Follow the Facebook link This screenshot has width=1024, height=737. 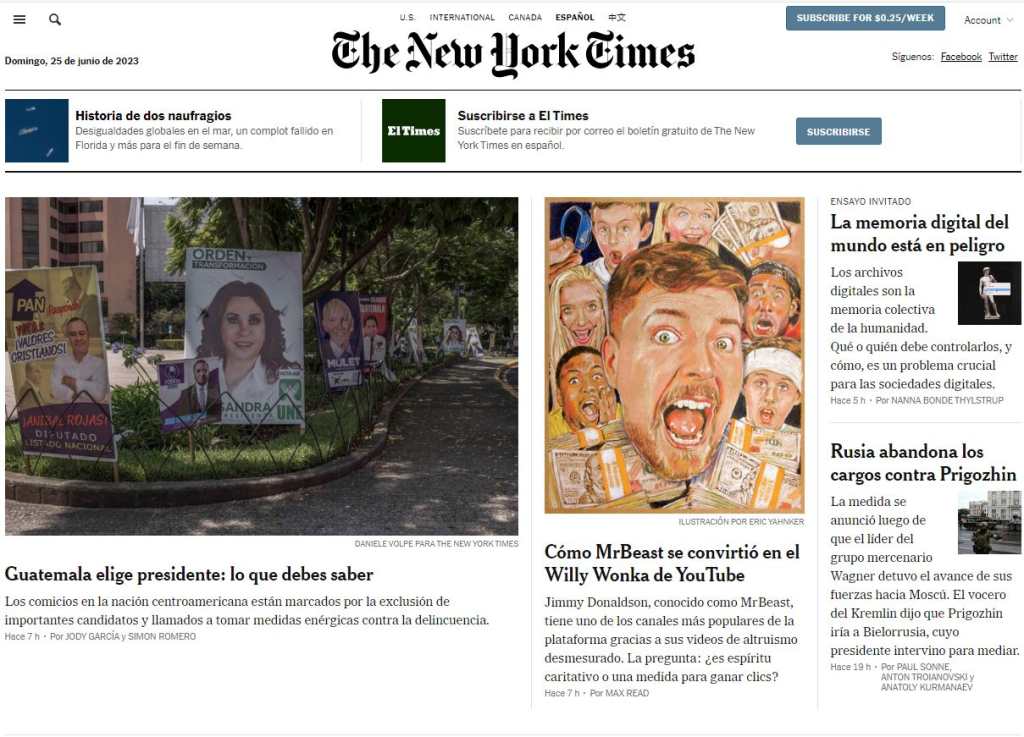pyautogui.click(x=961, y=57)
